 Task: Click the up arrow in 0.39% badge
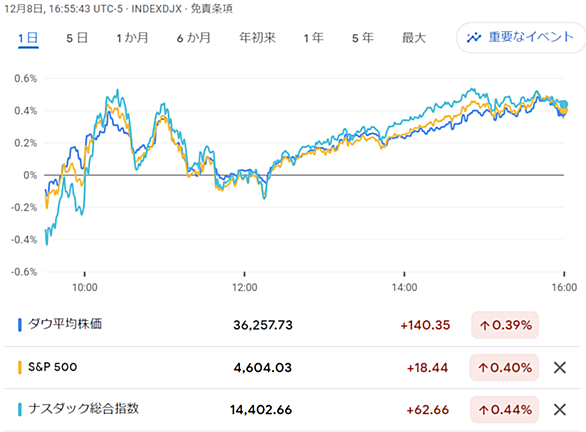pos(485,326)
